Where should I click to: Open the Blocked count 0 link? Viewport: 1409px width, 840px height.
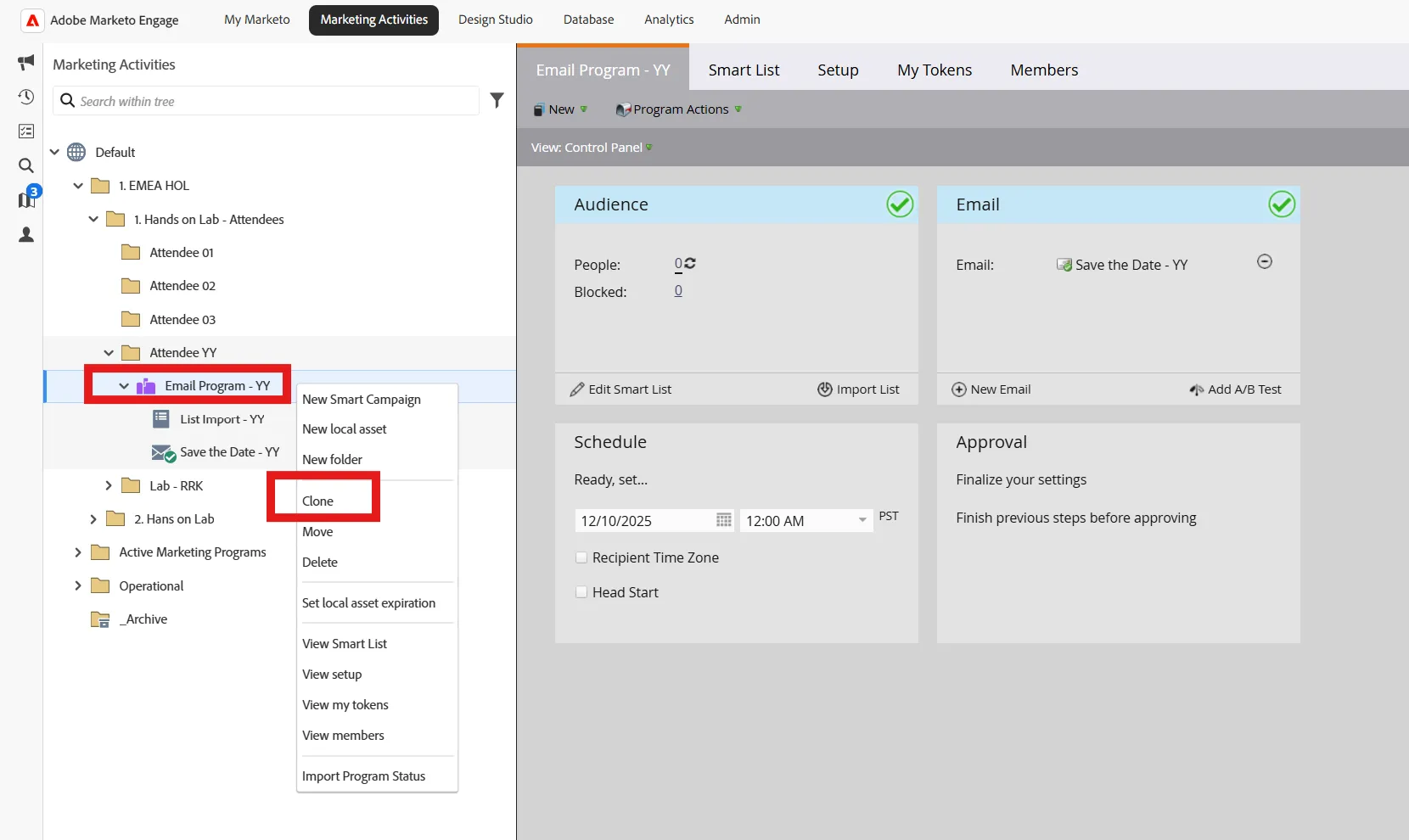click(678, 291)
